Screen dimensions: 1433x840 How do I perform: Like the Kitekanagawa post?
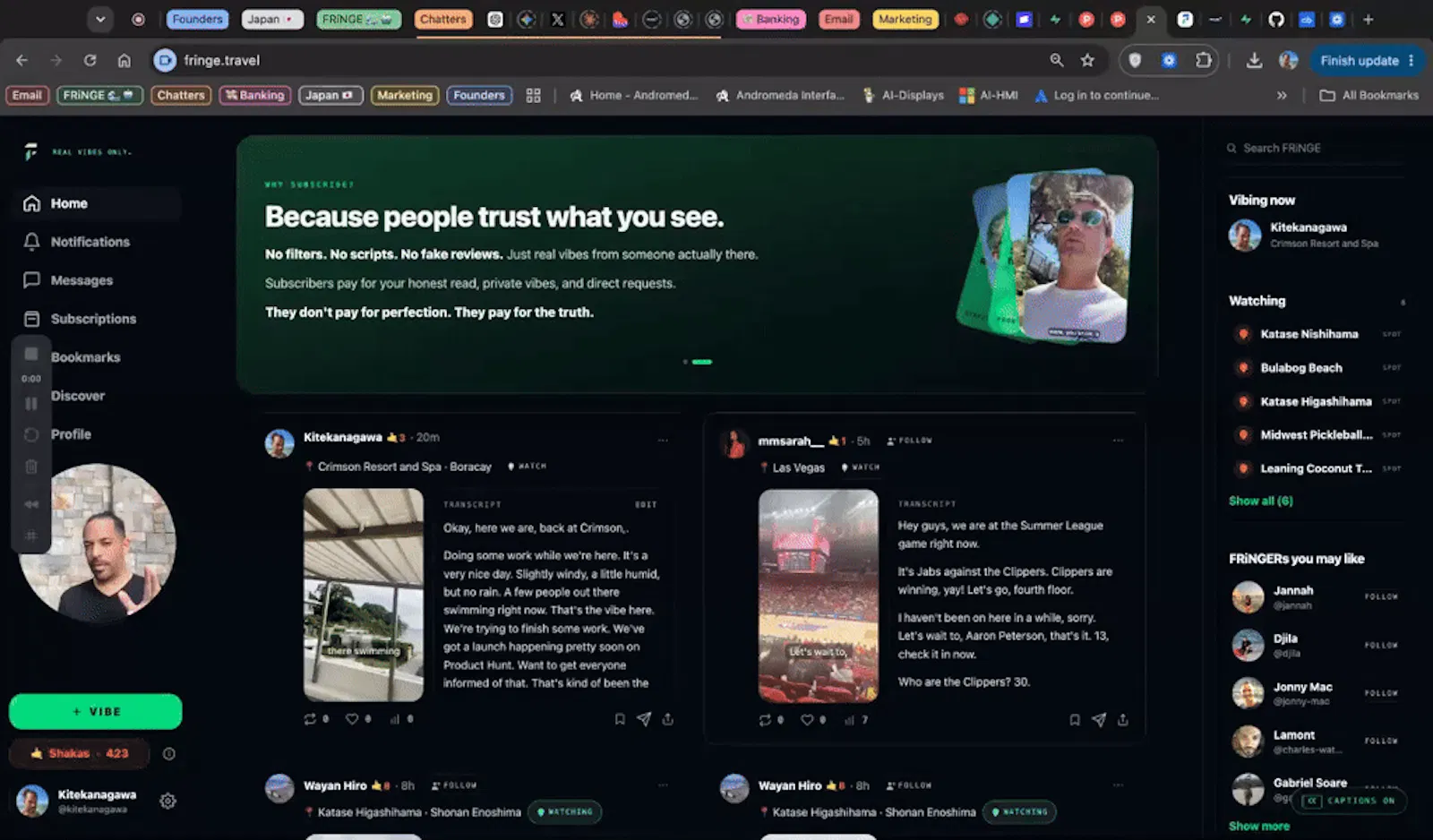352,719
